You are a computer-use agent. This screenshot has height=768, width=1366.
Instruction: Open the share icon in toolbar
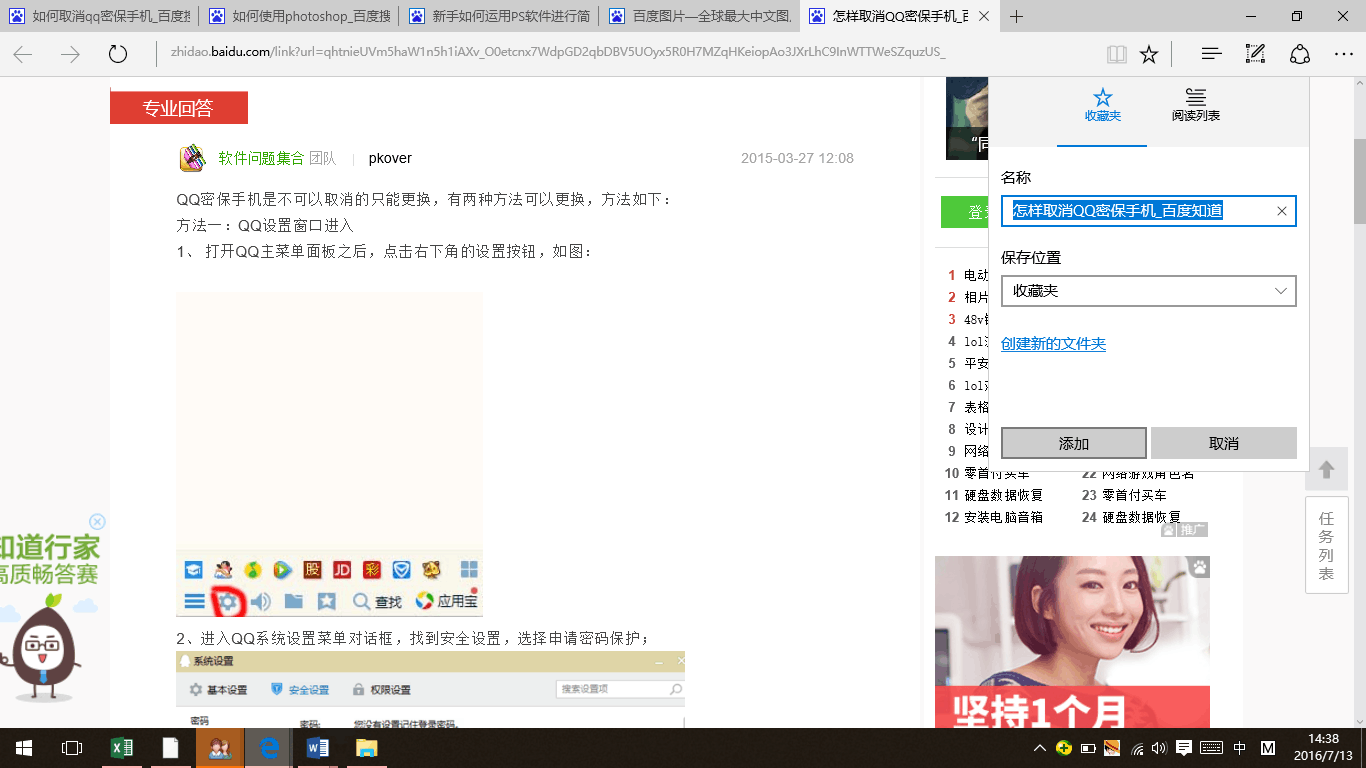[1299, 54]
